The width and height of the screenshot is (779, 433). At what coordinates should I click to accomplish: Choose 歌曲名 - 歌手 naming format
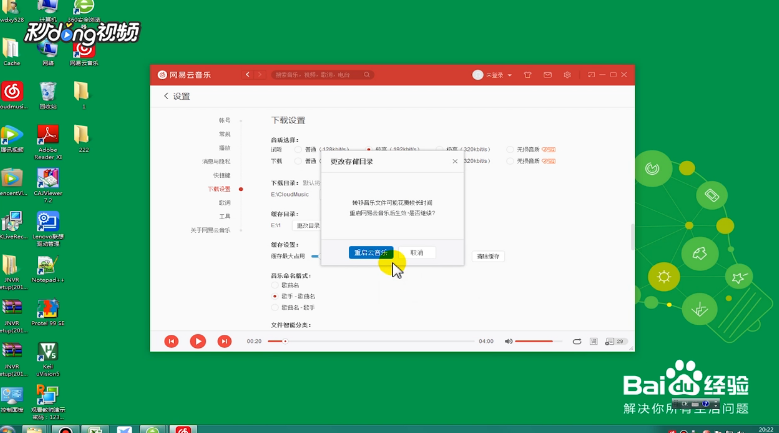pos(274,307)
